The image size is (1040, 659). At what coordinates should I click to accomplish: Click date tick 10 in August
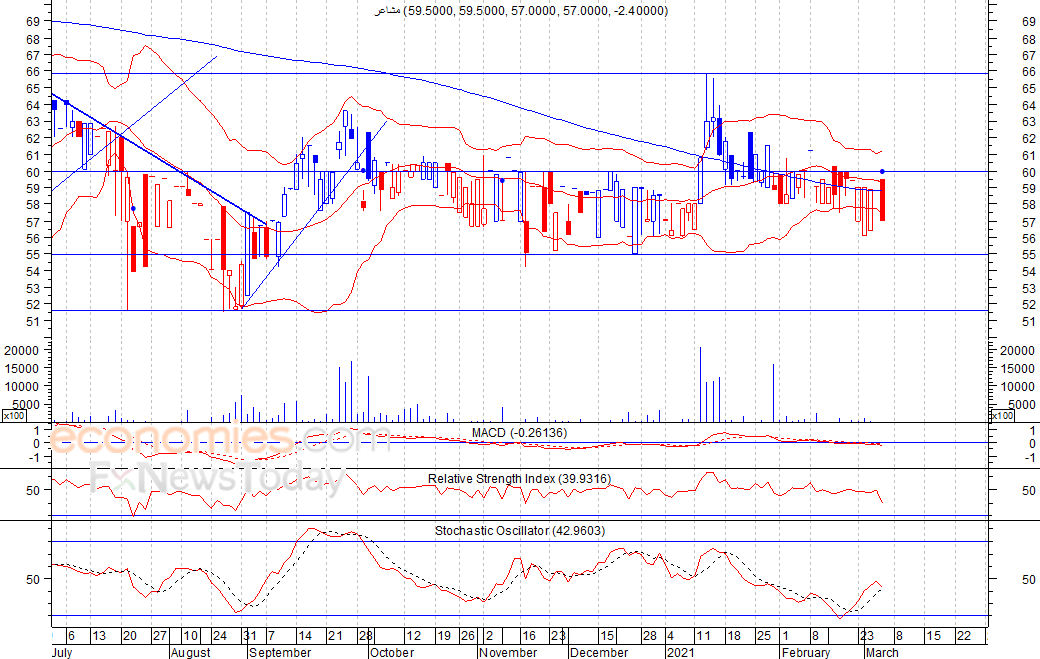pos(191,636)
